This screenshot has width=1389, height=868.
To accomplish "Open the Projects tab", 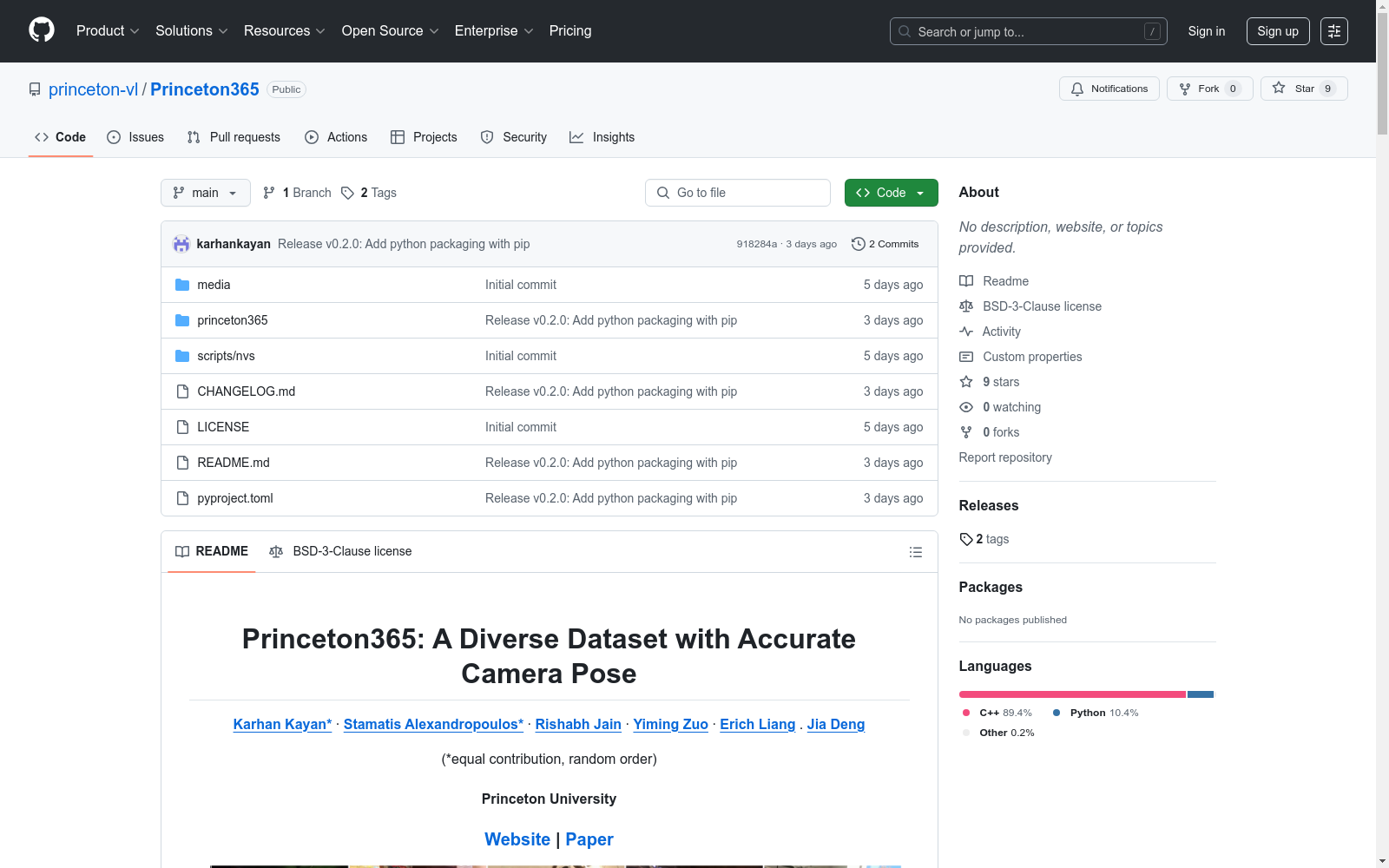I will [424, 137].
